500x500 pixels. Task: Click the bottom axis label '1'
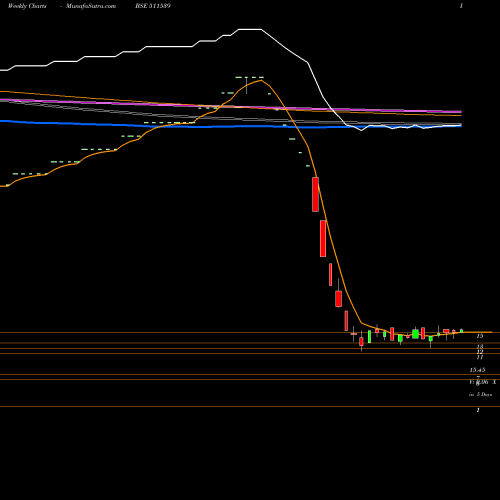(x=478, y=410)
